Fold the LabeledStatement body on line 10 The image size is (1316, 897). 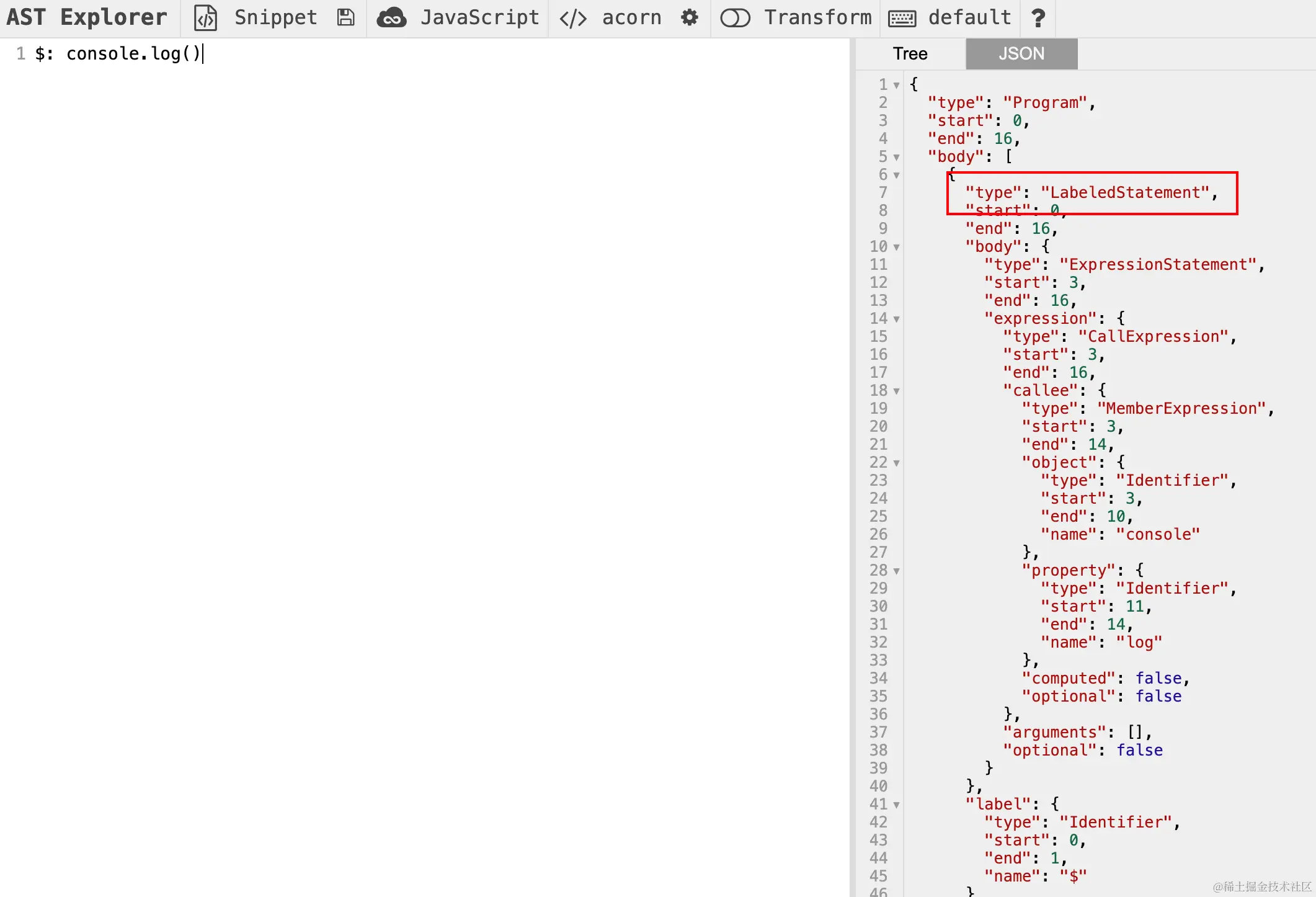896,247
